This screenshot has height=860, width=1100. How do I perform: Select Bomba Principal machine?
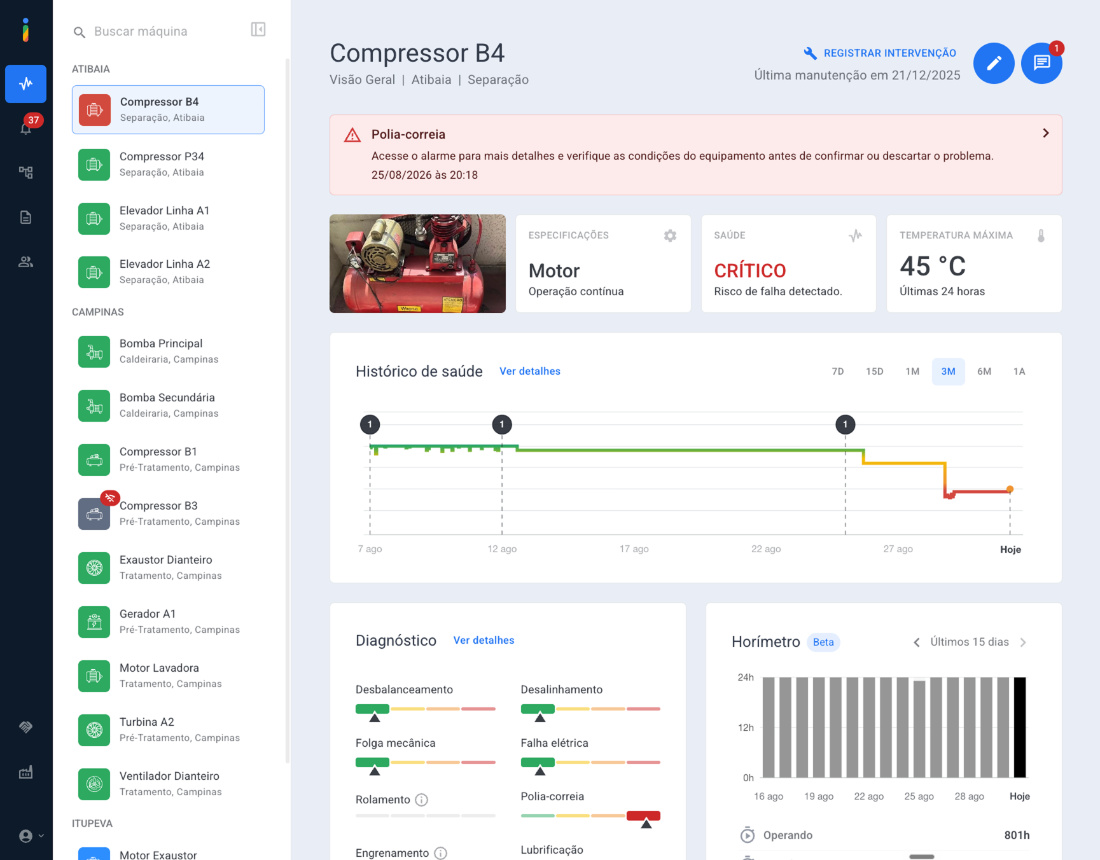(168, 351)
